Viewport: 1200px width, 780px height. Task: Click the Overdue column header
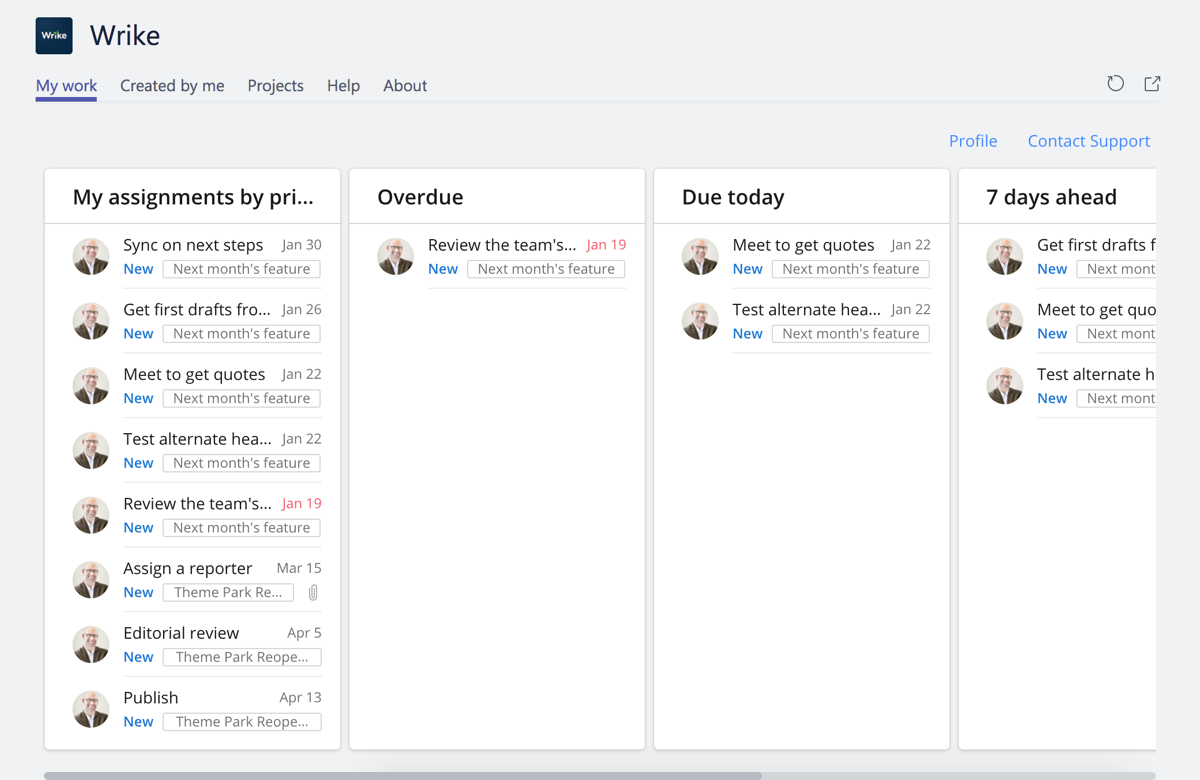pos(420,197)
